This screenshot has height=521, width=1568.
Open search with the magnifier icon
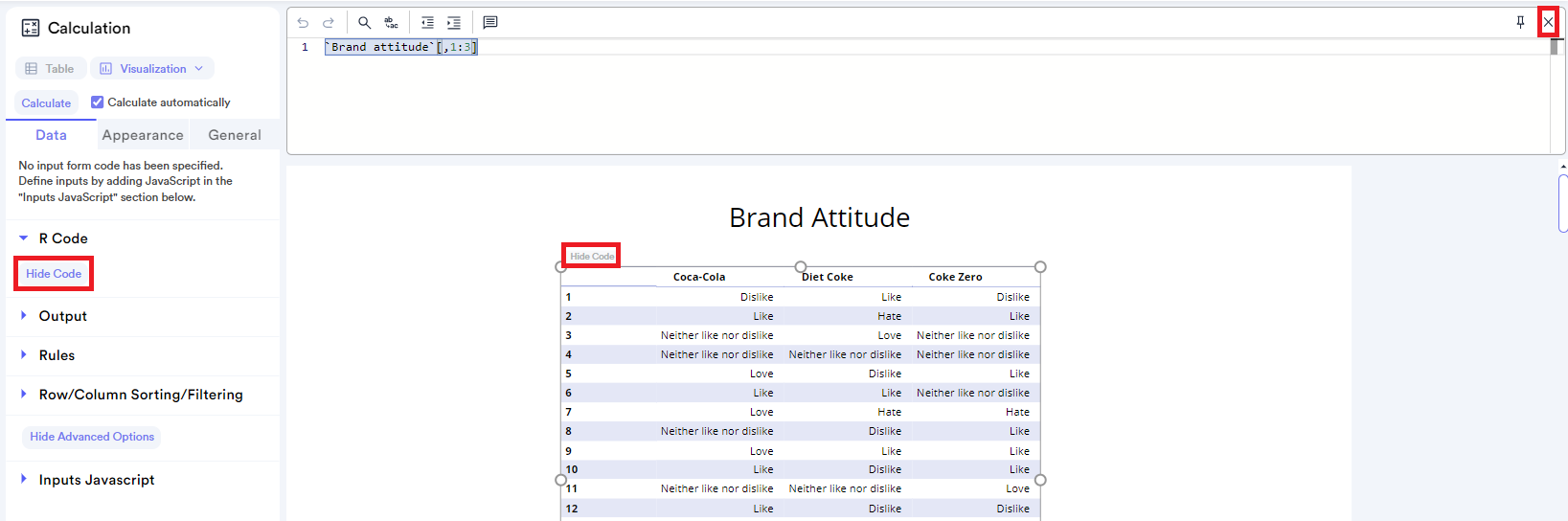(x=365, y=22)
